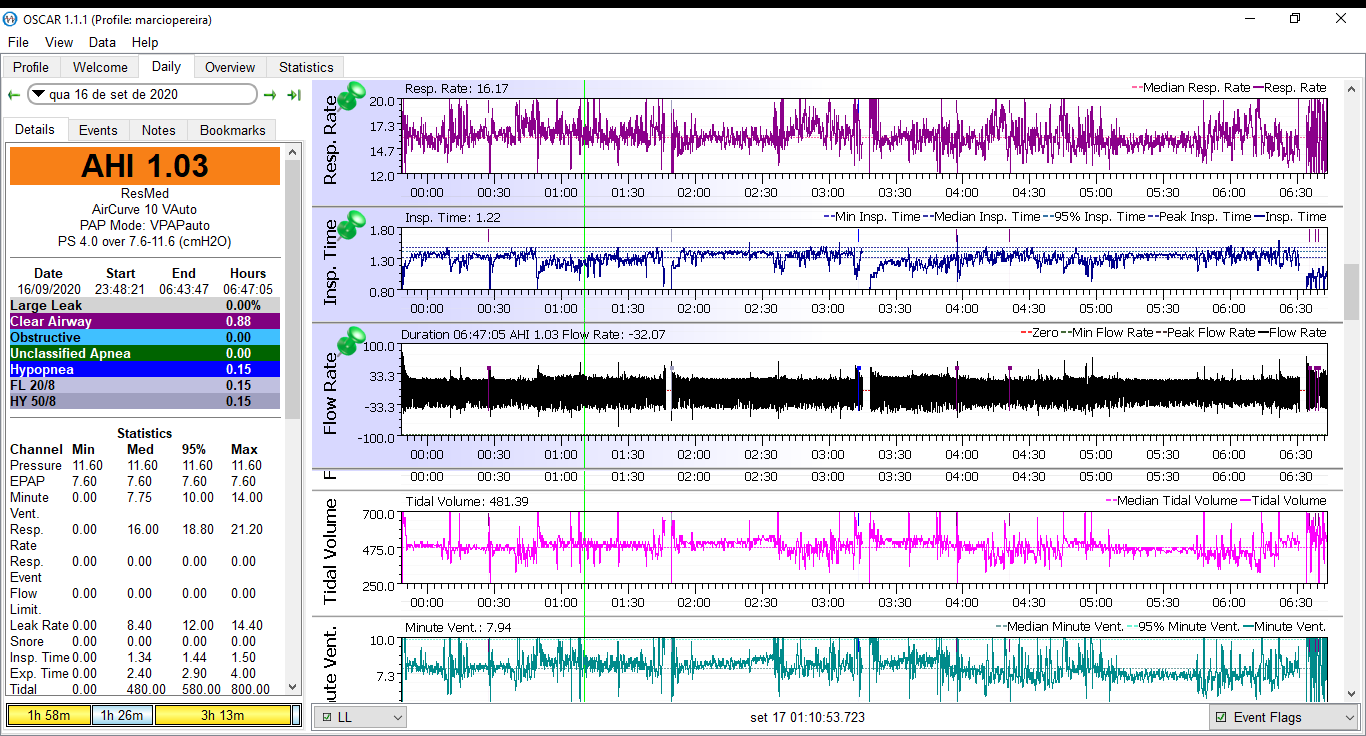
Task: Open the Data menu
Action: [x=102, y=42]
